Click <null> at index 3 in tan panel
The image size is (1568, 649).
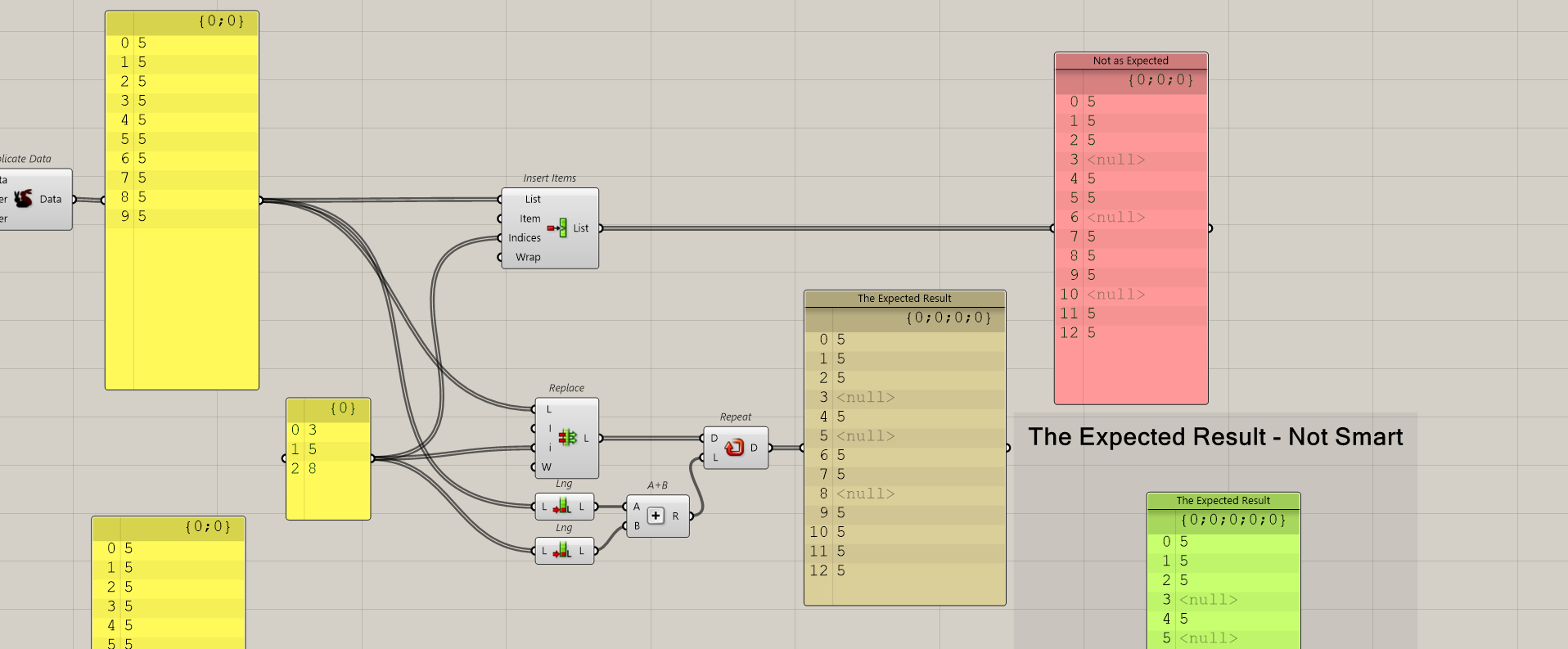point(865,398)
